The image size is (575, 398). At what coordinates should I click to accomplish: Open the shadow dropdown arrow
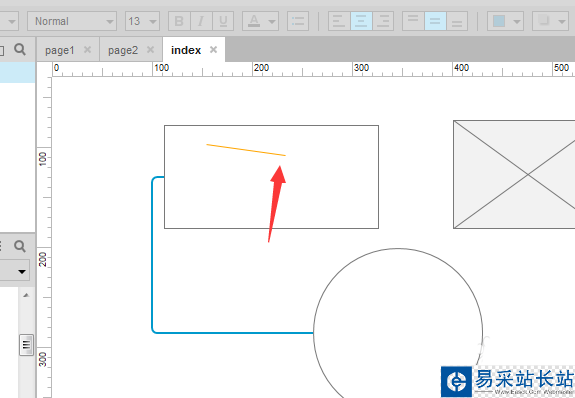coord(562,22)
